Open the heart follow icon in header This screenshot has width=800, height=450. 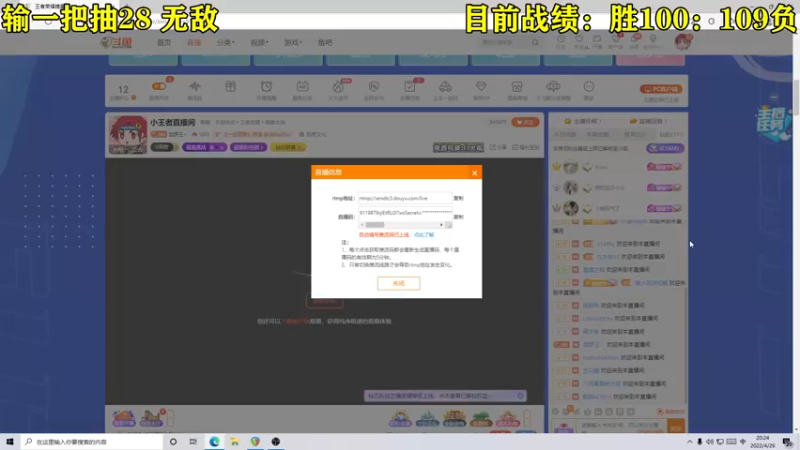point(579,39)
